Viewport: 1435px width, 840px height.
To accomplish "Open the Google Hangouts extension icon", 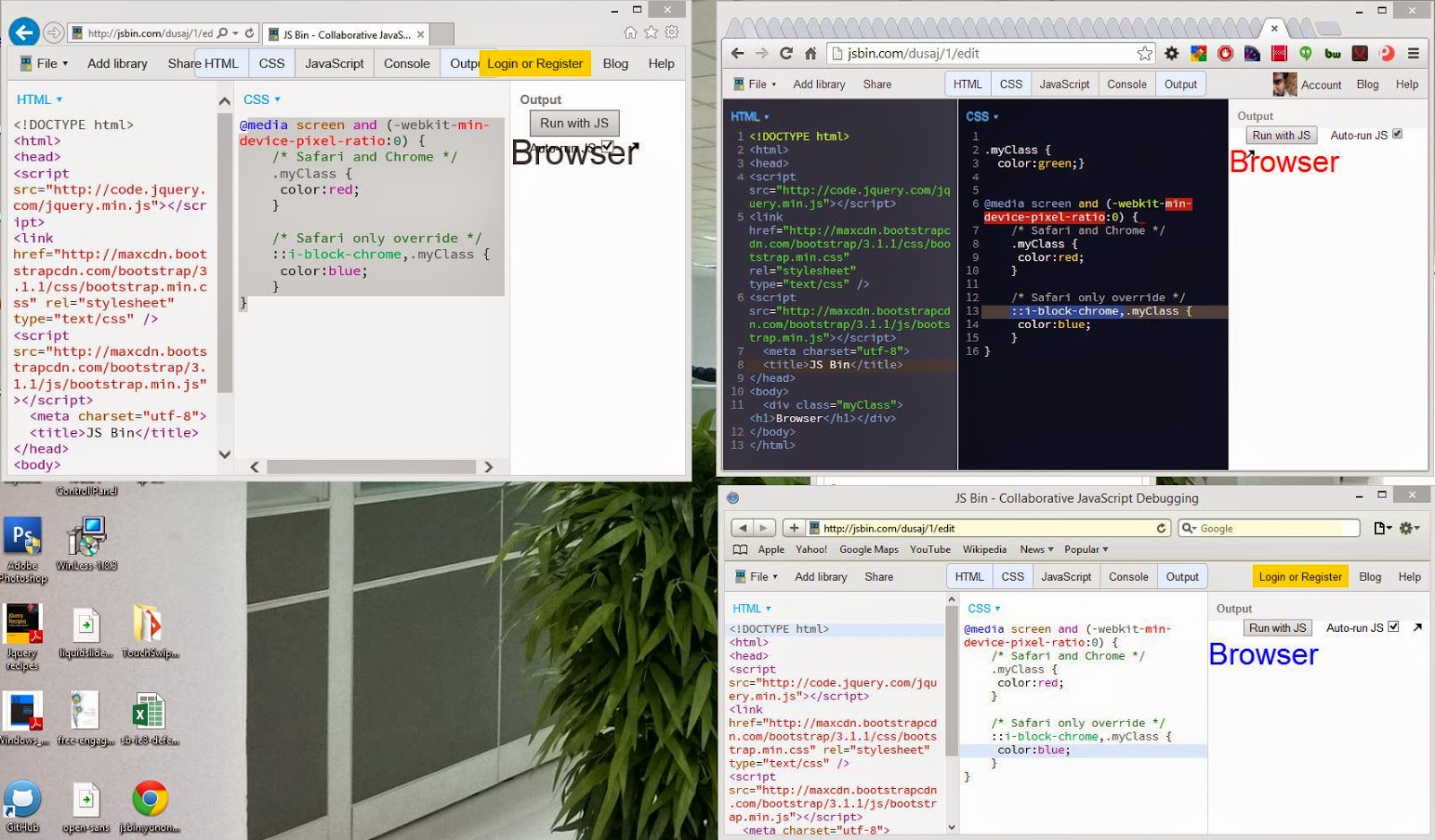I will (x=1305, y=54).
